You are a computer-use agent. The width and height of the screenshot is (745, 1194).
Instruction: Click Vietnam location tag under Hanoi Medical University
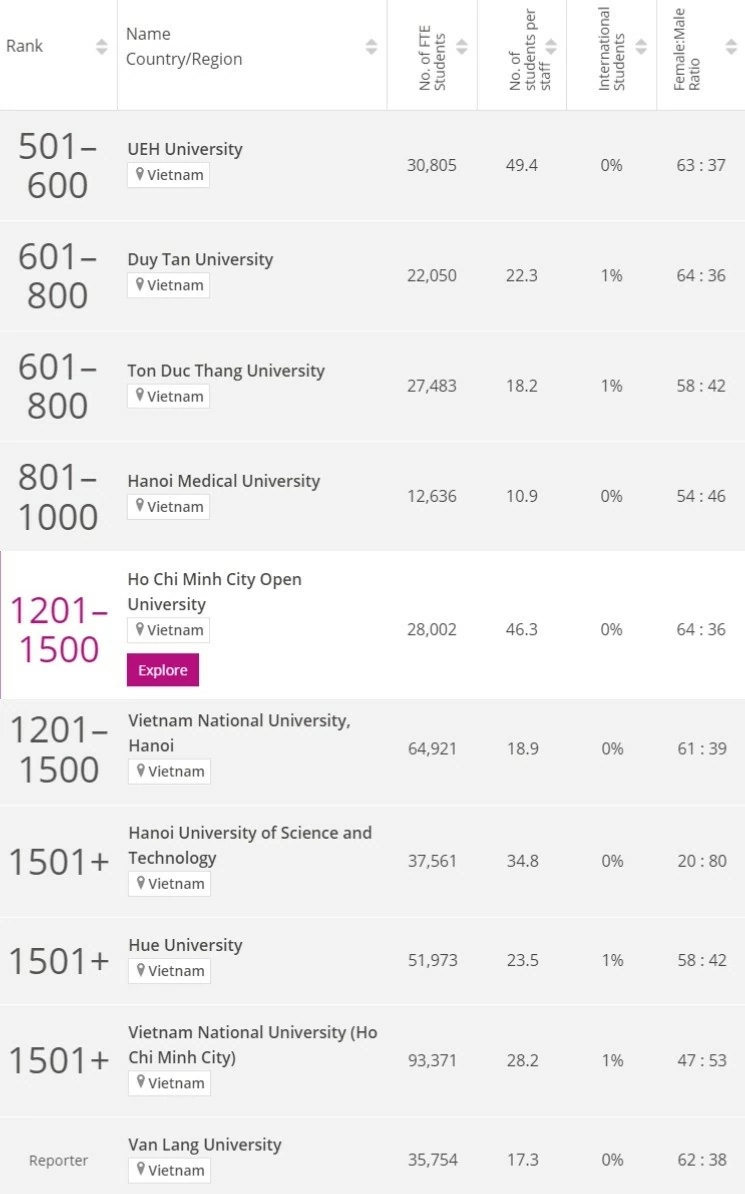click(x=169, y=507)
